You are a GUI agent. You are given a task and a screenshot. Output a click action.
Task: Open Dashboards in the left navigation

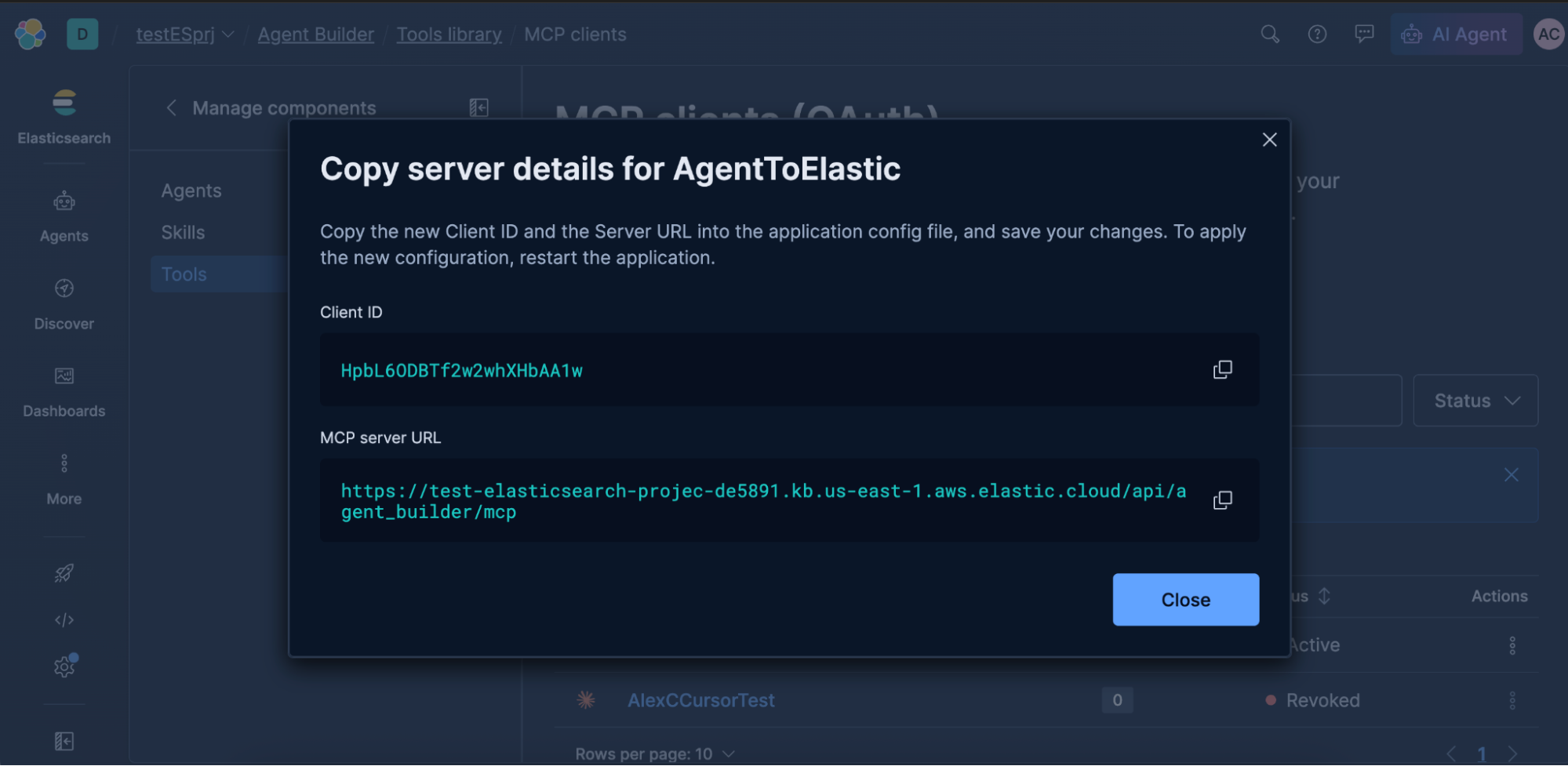pos(64,392)
